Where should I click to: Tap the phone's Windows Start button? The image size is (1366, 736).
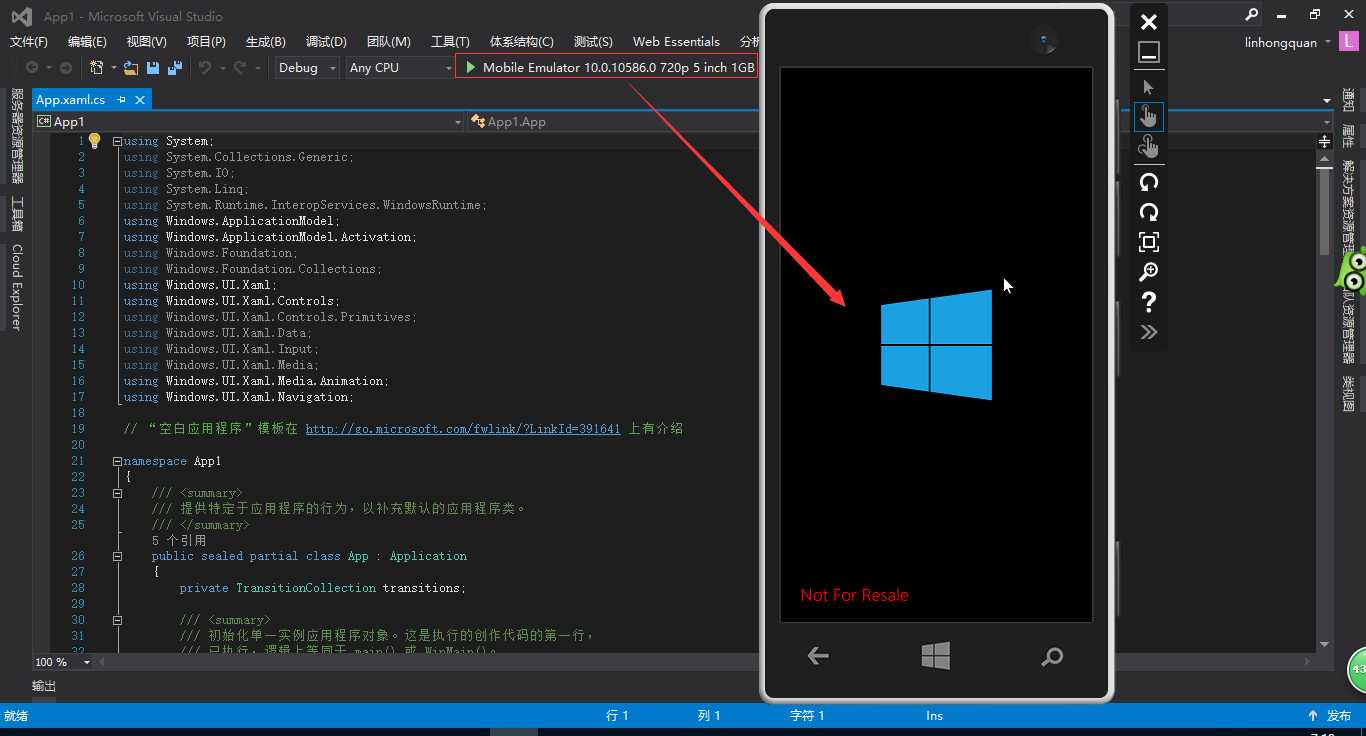[x=935, y=656]
